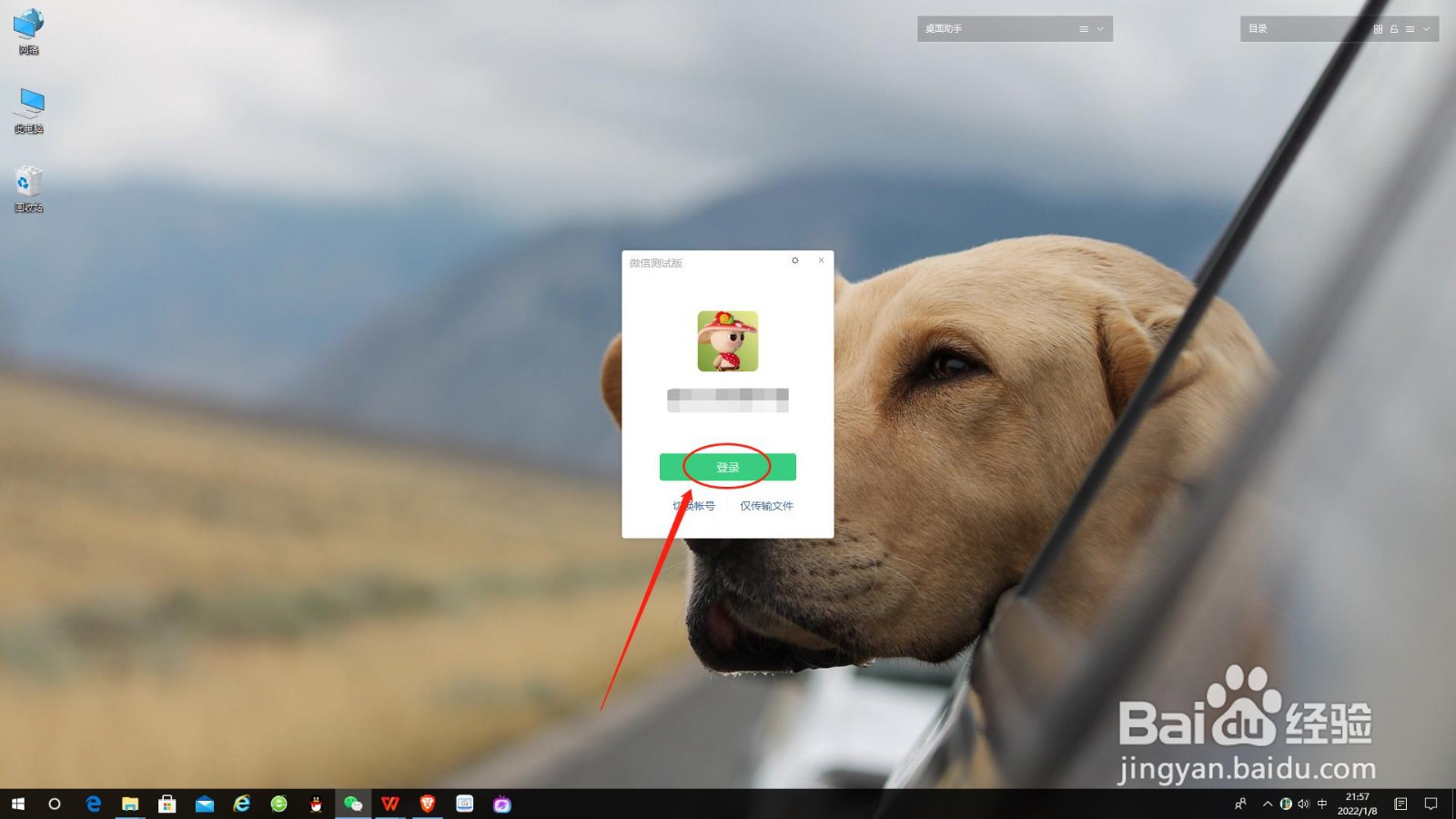This screenshot has width=1456, height=819.
Task: Click WeChat icon on taskbar
Action: coord(353,804)
